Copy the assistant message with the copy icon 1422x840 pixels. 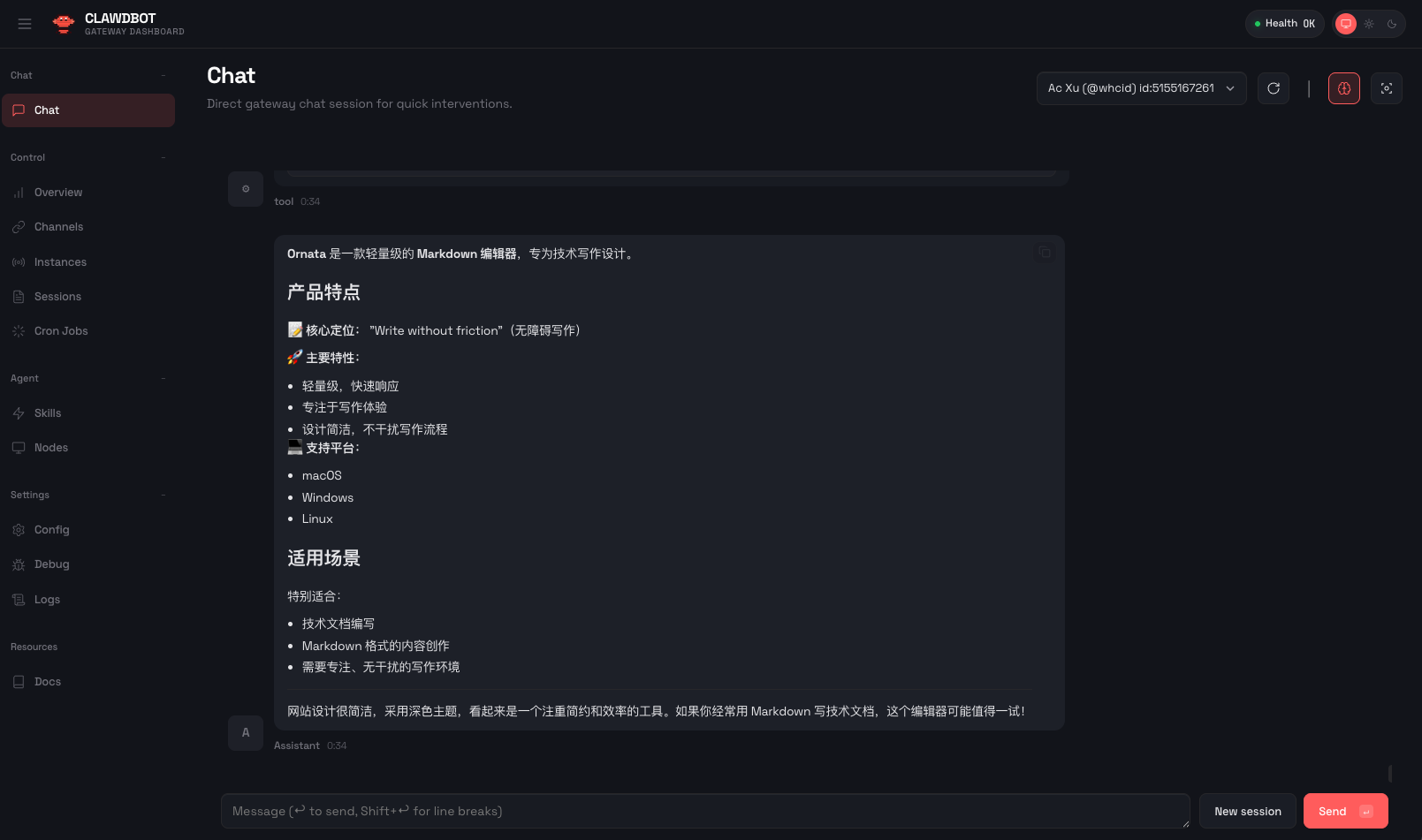pos(1045,253)
